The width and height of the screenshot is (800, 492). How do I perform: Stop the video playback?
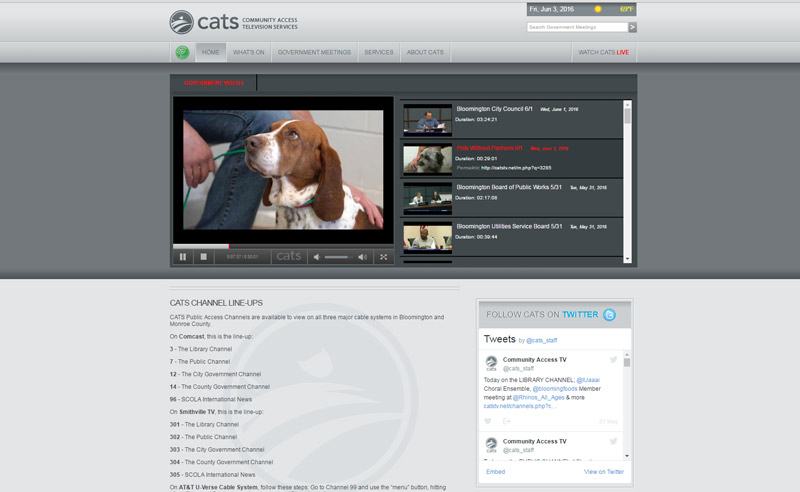(203, 257)
